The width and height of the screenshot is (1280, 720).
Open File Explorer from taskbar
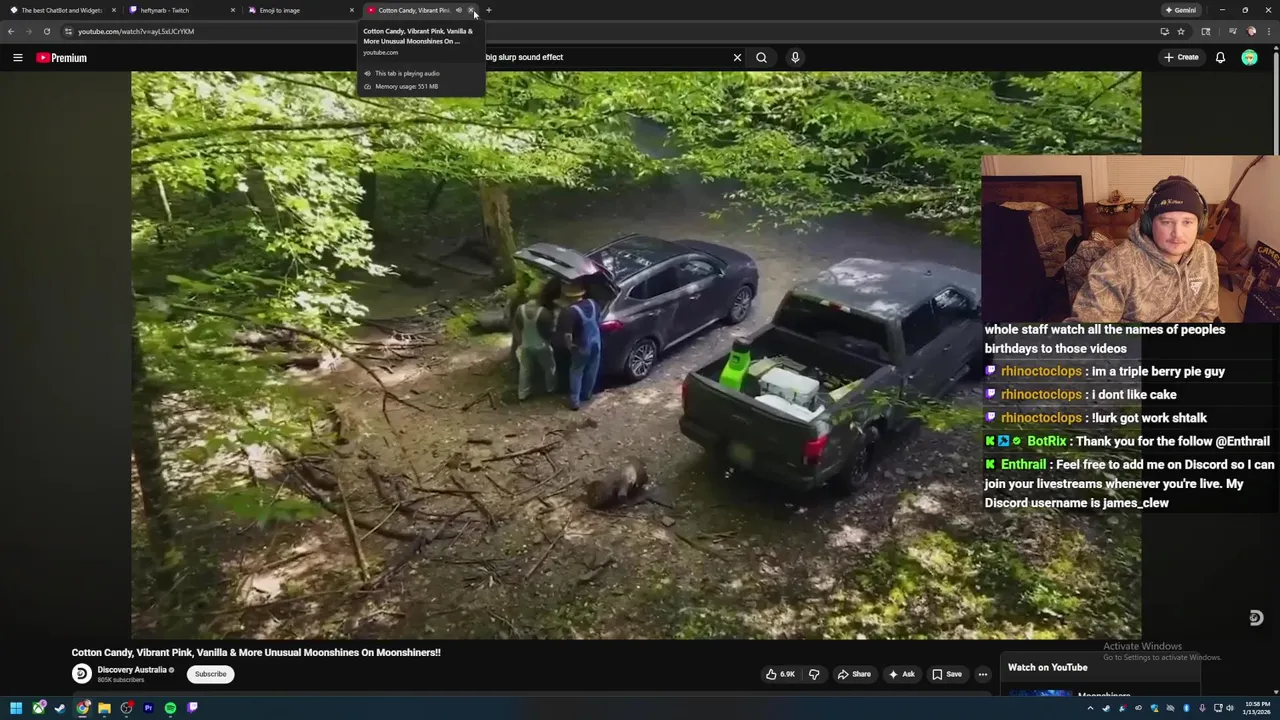(104, 708)
